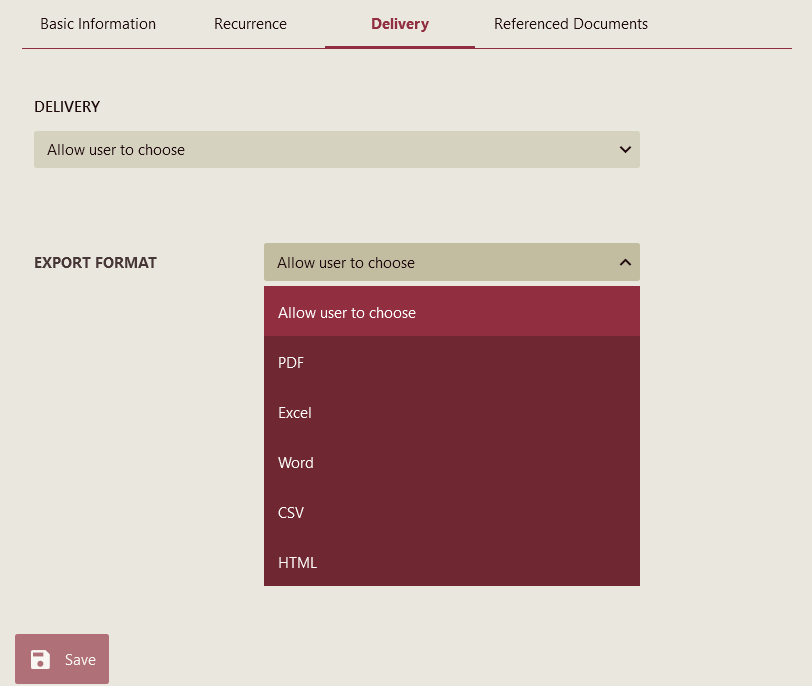Switch to the Recurrence tab
Screen dimensions: 812x686
250,24
